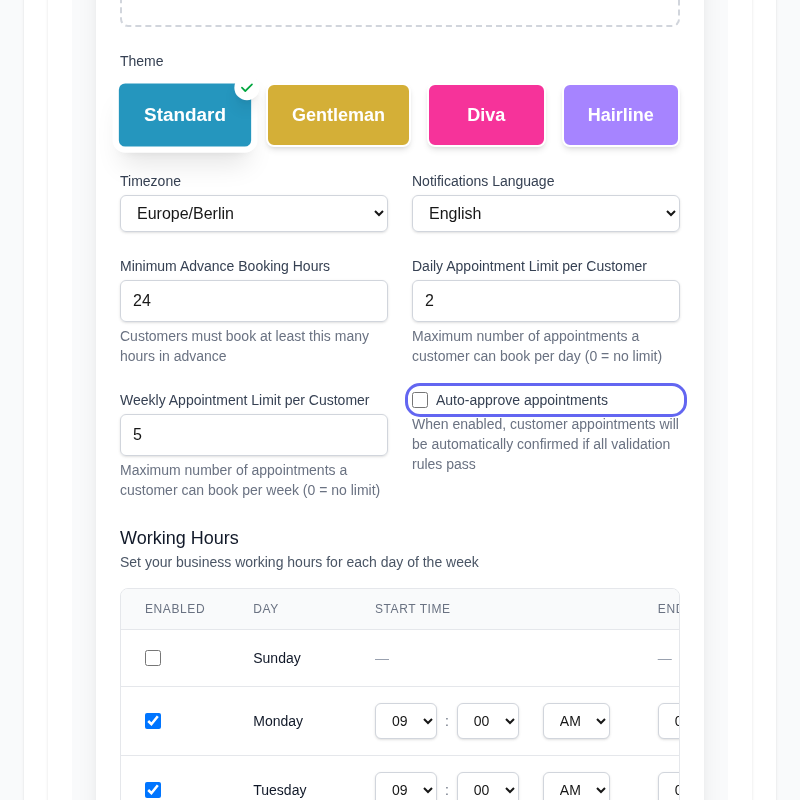Uncheck the Tuesday enabled checkbox
800x800 pixels.
coord(153,790)
